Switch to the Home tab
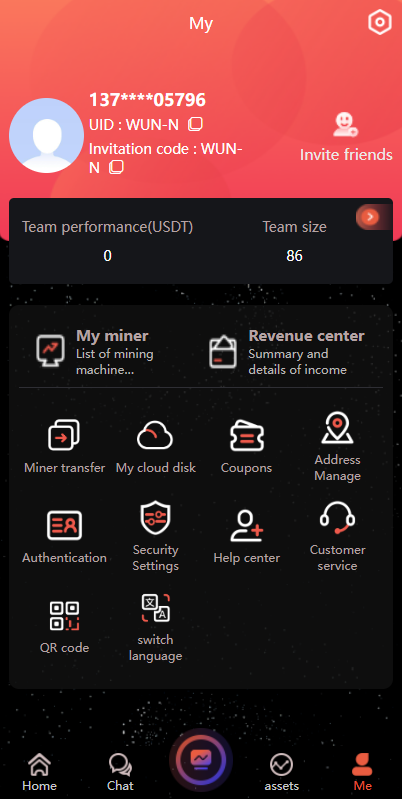This screenshot has height=799, width=402. click(x=40, y=771)
